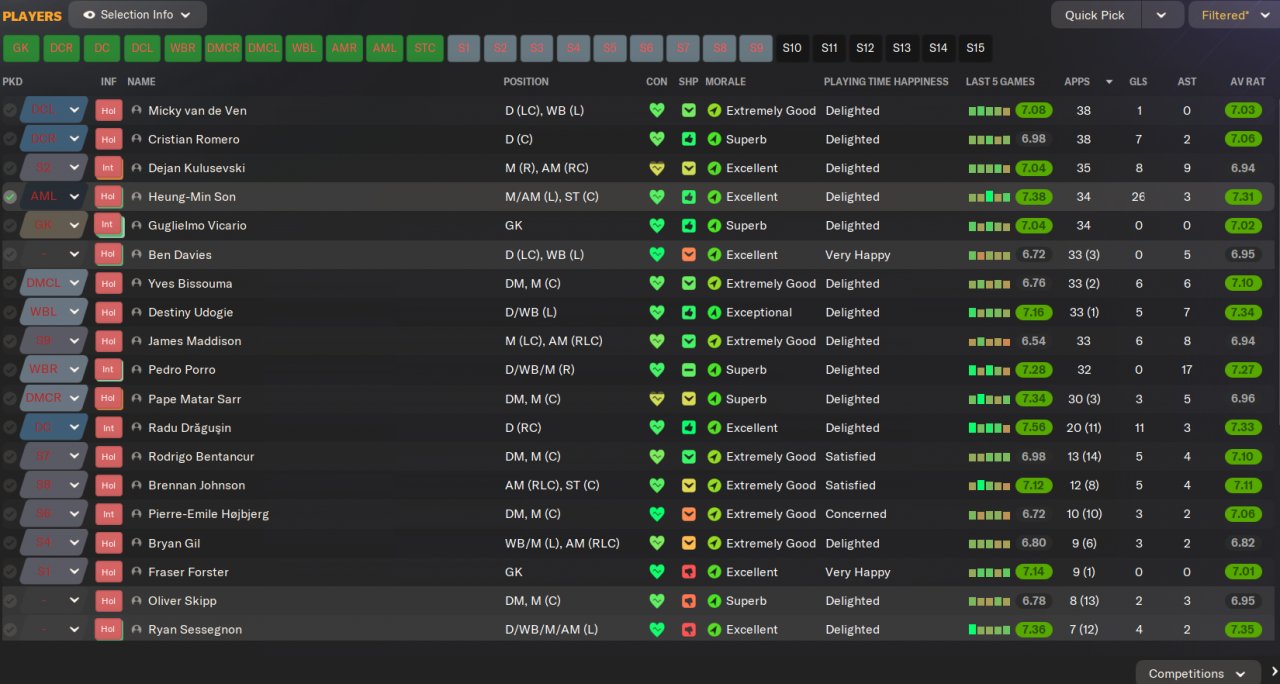
Task: Toggle selection check for Ryan Sessegnon
Action: [10, 630]
